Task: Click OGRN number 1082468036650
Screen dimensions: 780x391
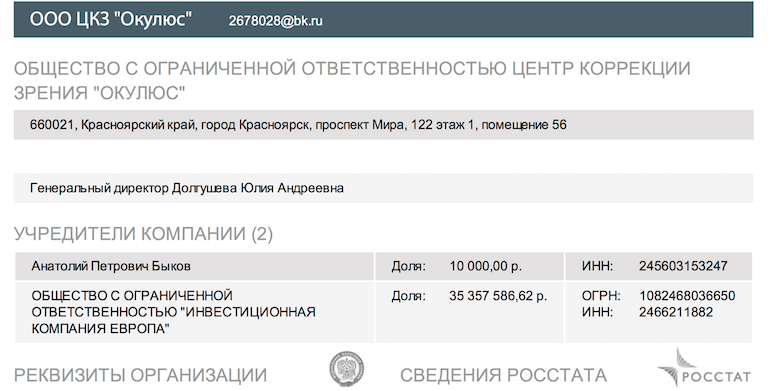Action: 687,296
